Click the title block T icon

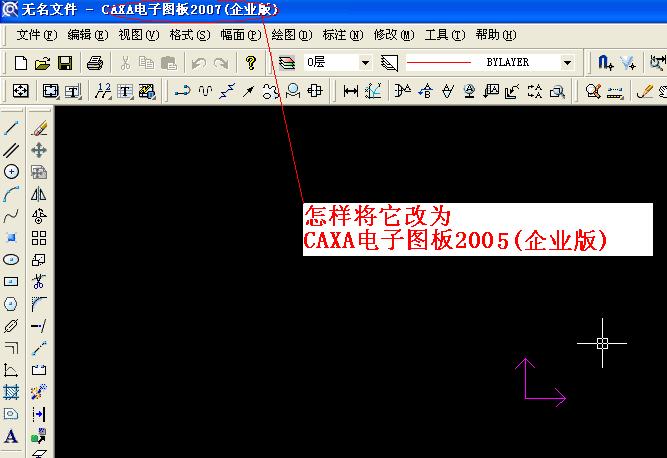click(x=73, y=91)
